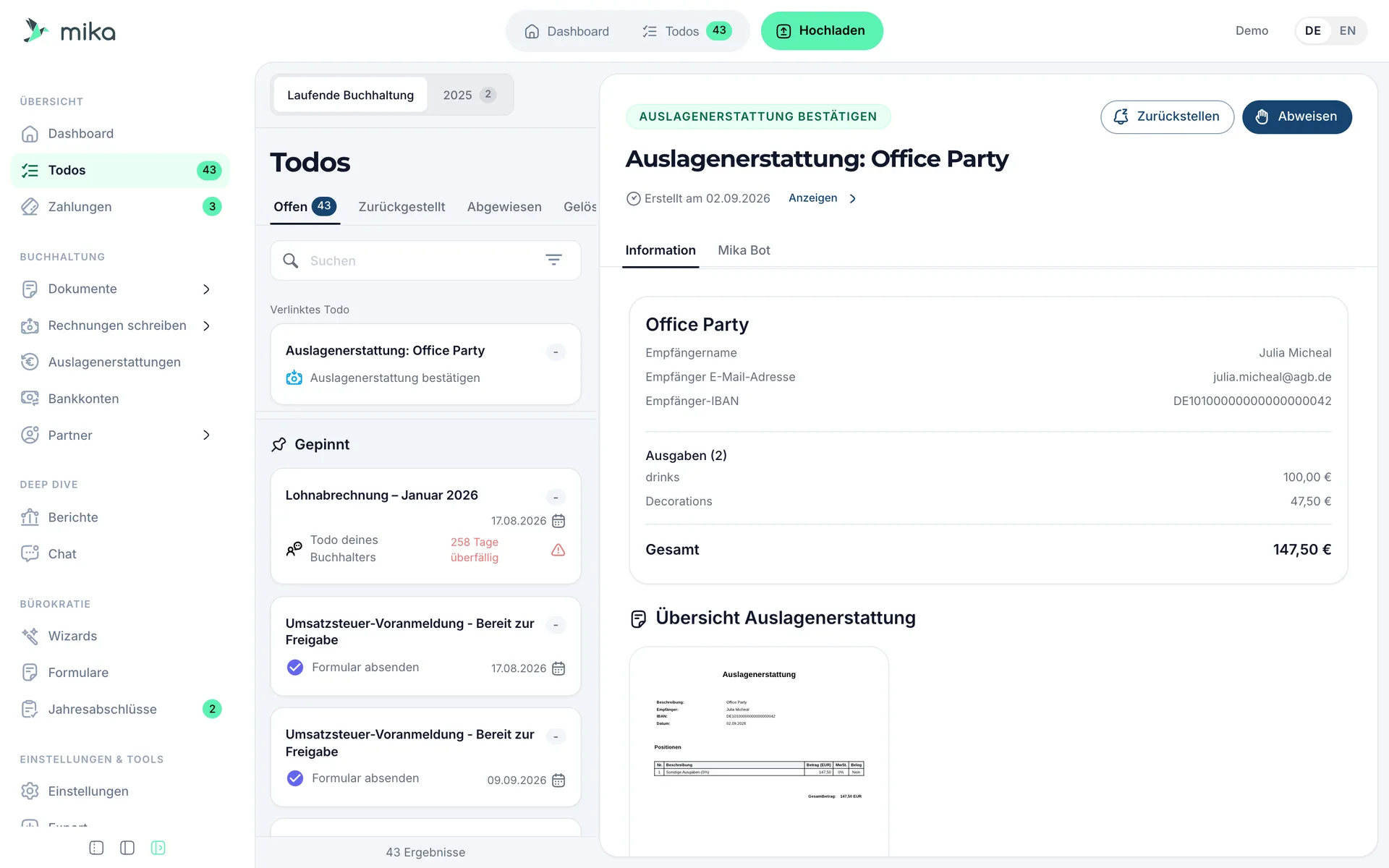Select the green active layout icon
The image size is (1389, 868).
tap(158, 848)
